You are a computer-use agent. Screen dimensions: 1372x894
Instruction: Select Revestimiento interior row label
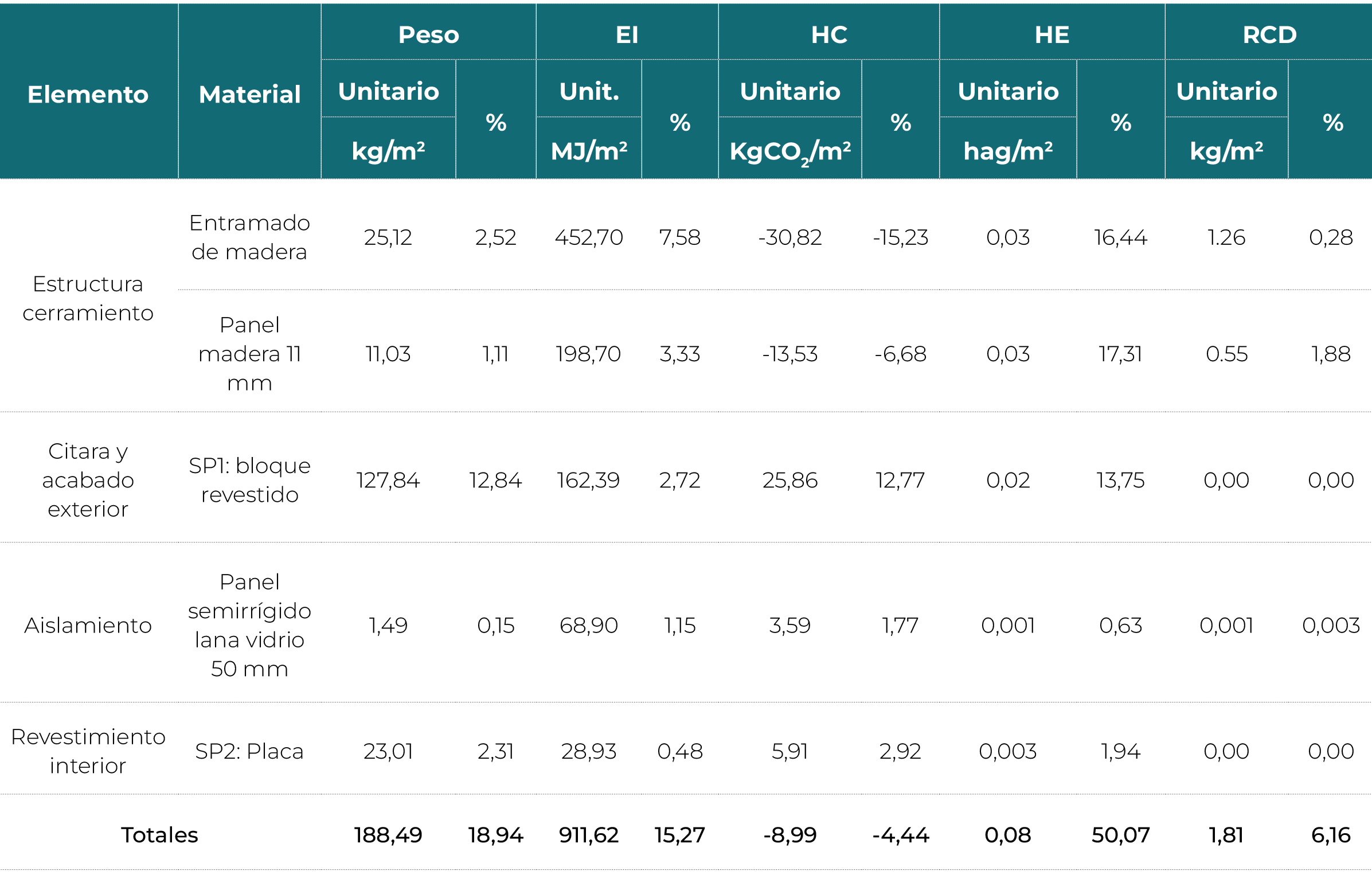click(x=88, y=751)
